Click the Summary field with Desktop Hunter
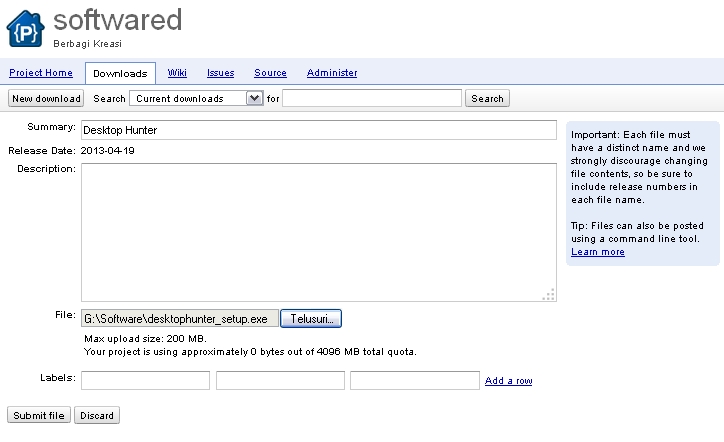Viewport: 724px width, 442px height. click(319, 130)
